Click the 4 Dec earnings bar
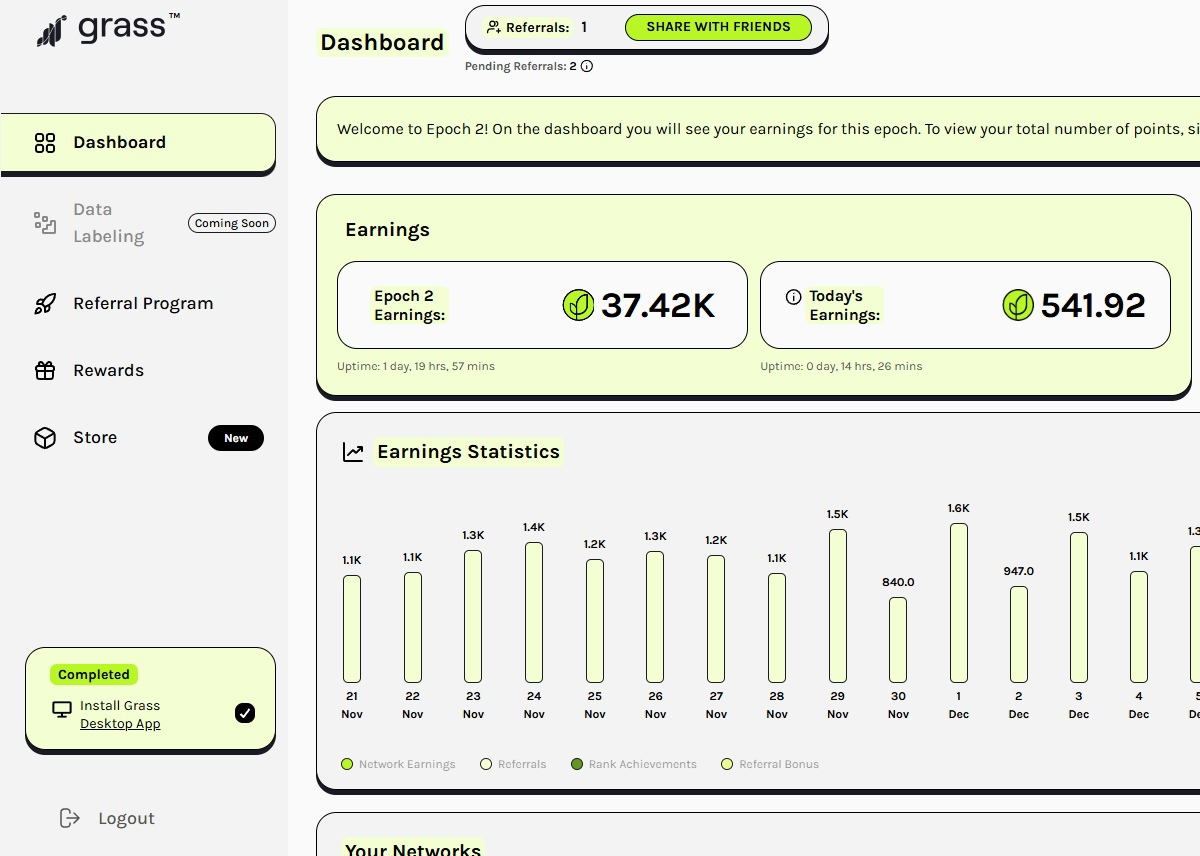 point(1139,627)
